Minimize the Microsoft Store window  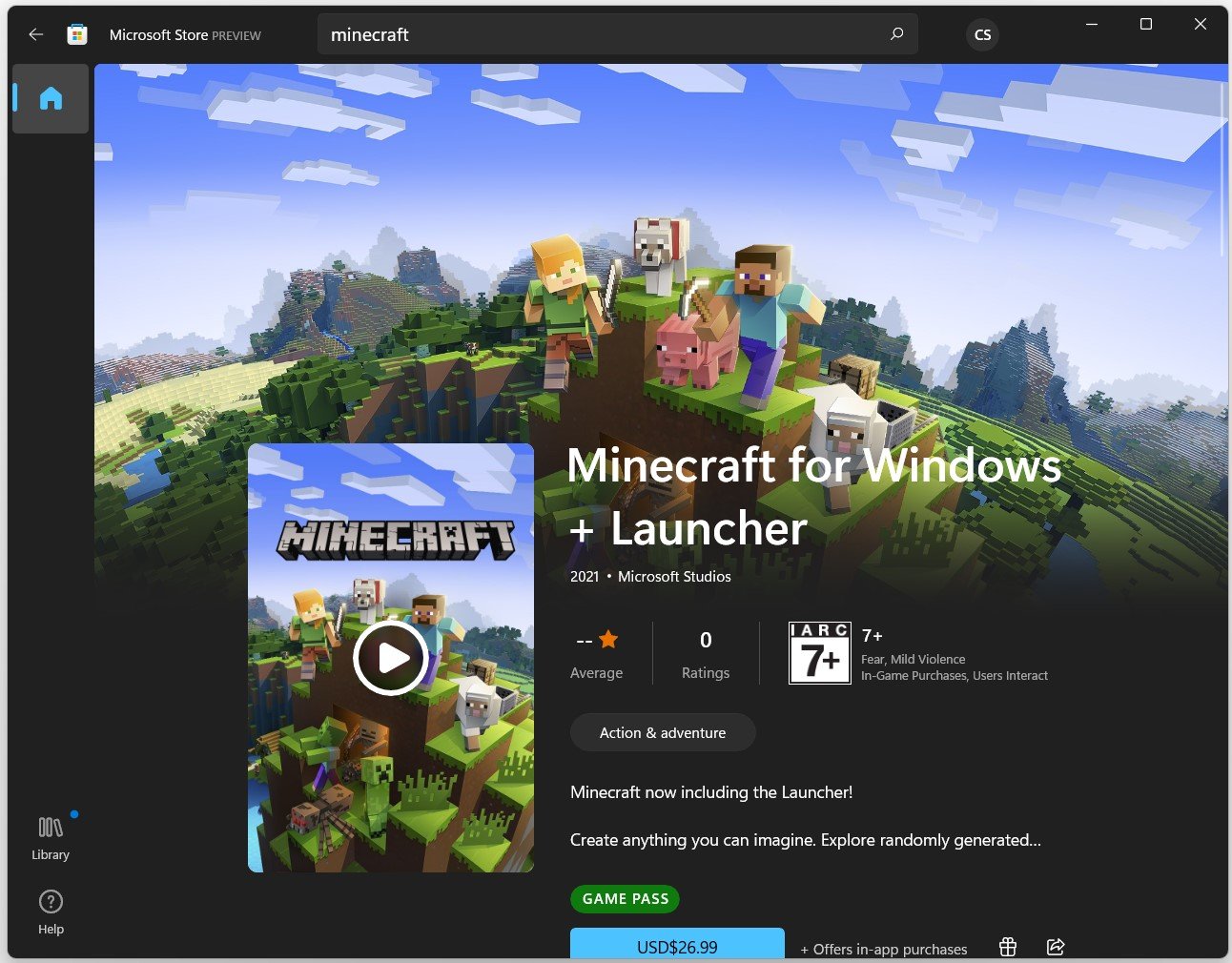(x=1092, y=24)
